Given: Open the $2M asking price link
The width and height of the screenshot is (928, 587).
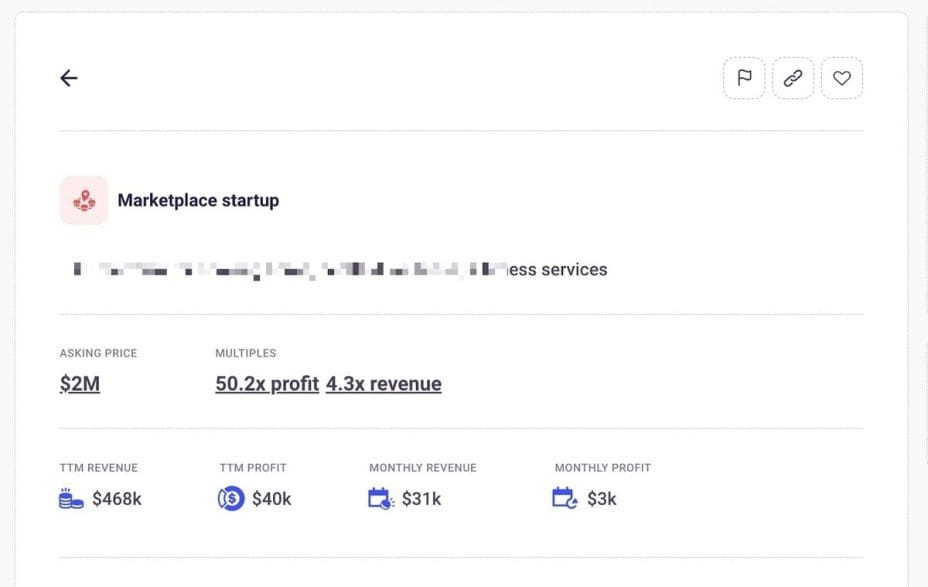Looking at the screenshot, I should coord(79,383).
